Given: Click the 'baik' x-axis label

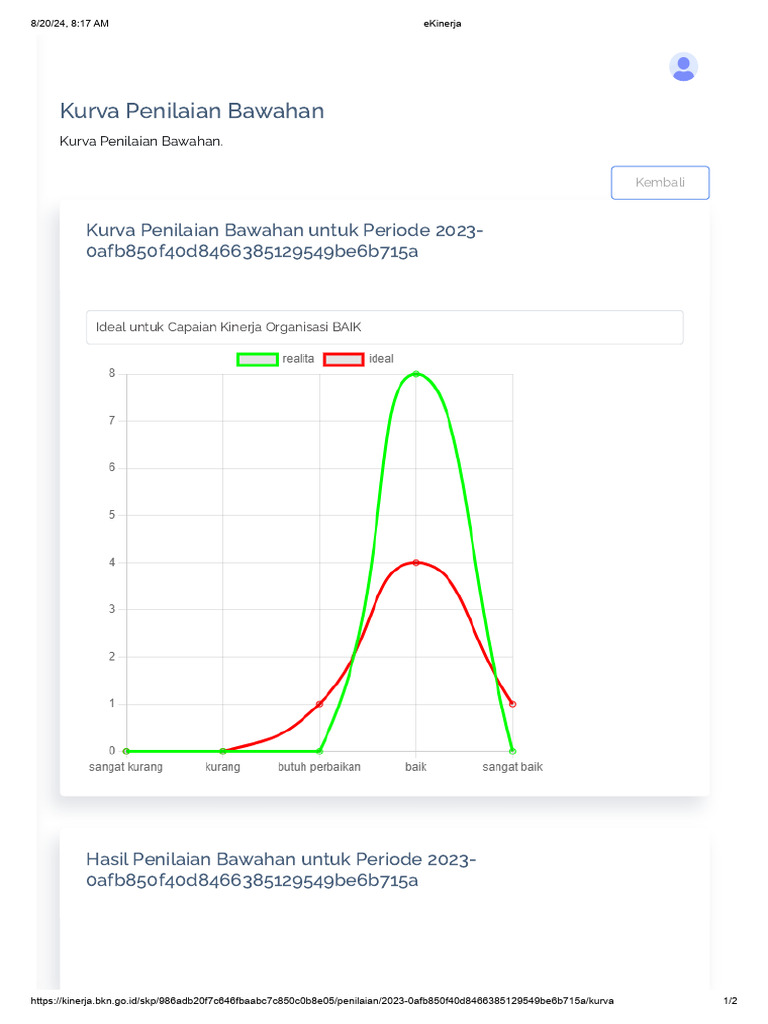Looking at the screenshot, I should (x=416, y=767).
